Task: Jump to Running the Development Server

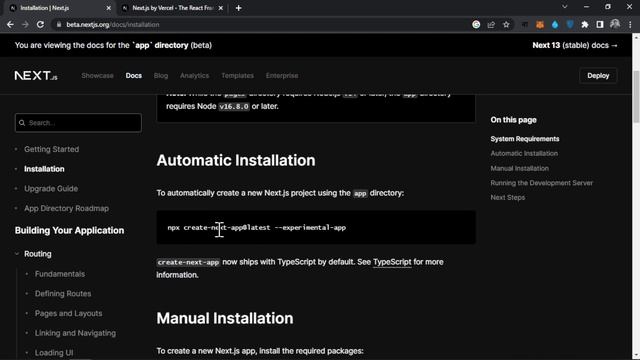Action: coord(542,183)
